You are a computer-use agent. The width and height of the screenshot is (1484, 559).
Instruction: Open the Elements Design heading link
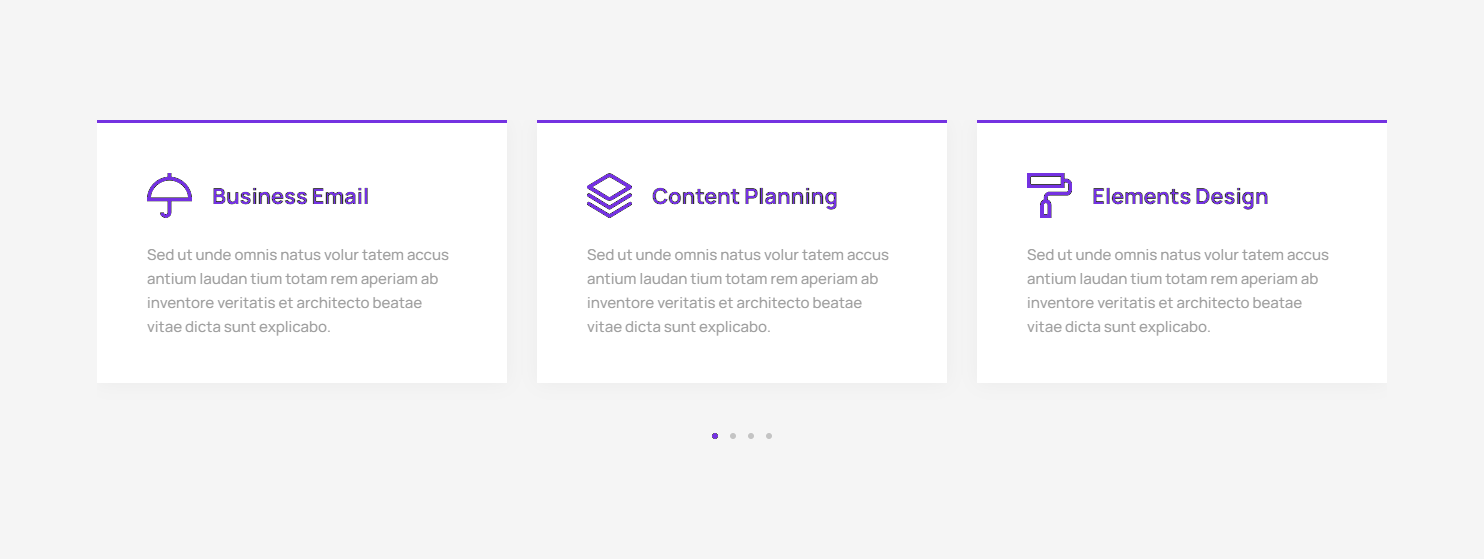[x=1179, y=197]
